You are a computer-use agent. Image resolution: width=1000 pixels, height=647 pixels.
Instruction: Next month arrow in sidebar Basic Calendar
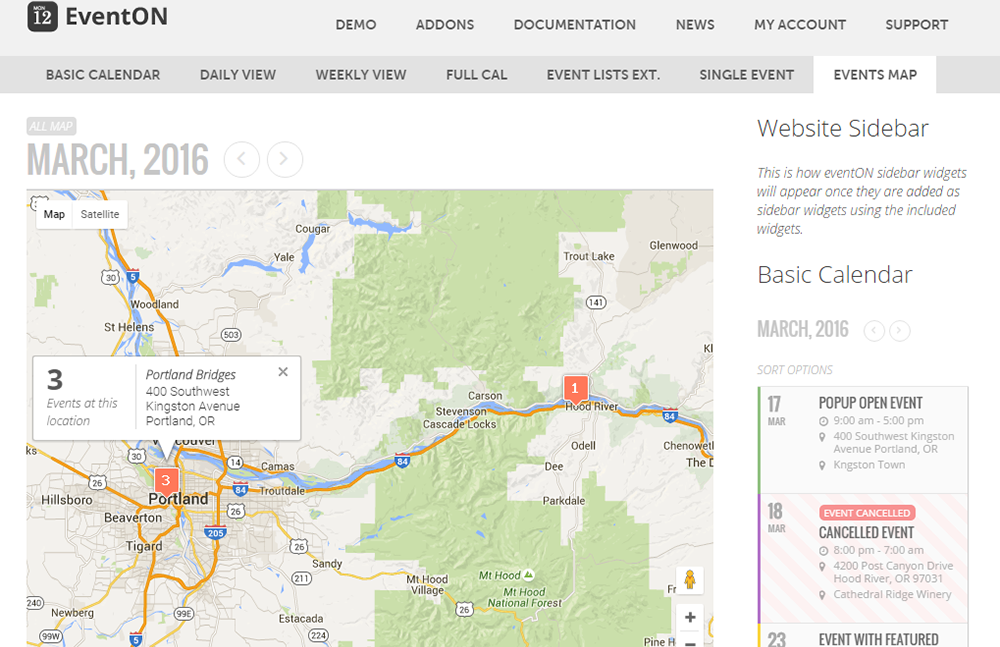point(899,331)
